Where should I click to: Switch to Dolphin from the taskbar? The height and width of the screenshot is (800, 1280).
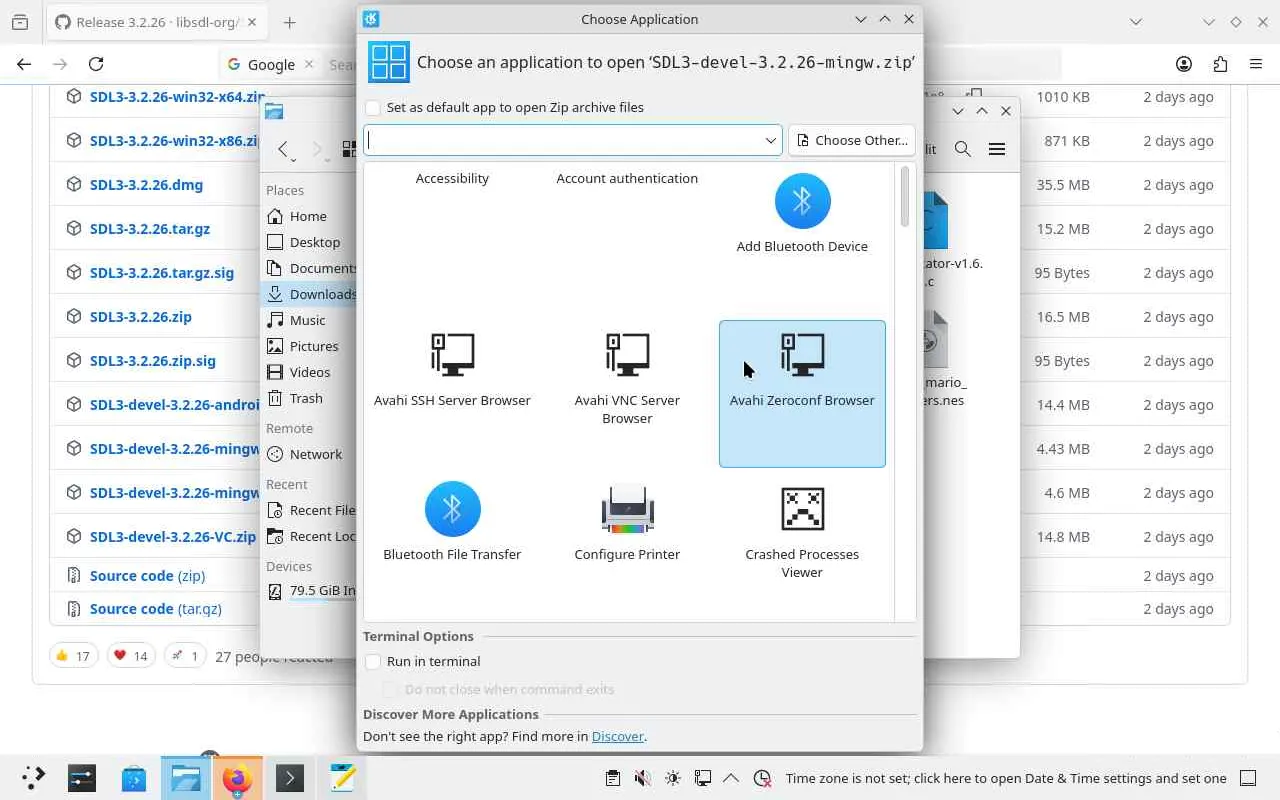click(x=186, y=778)
